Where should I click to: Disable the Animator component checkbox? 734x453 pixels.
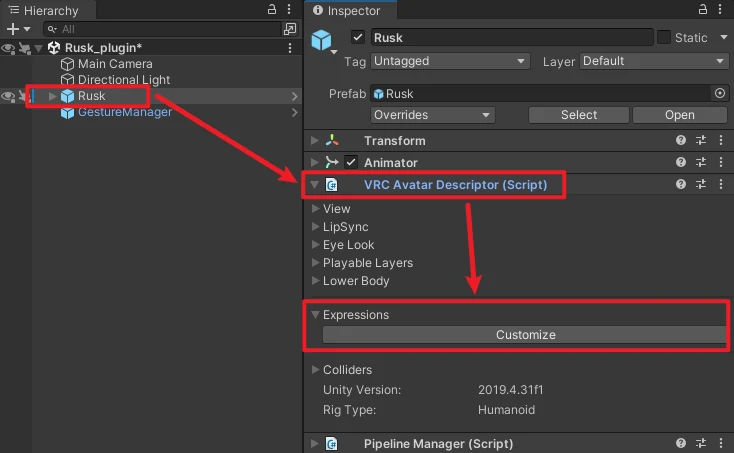pyautogui.click(x=351, y=162)
